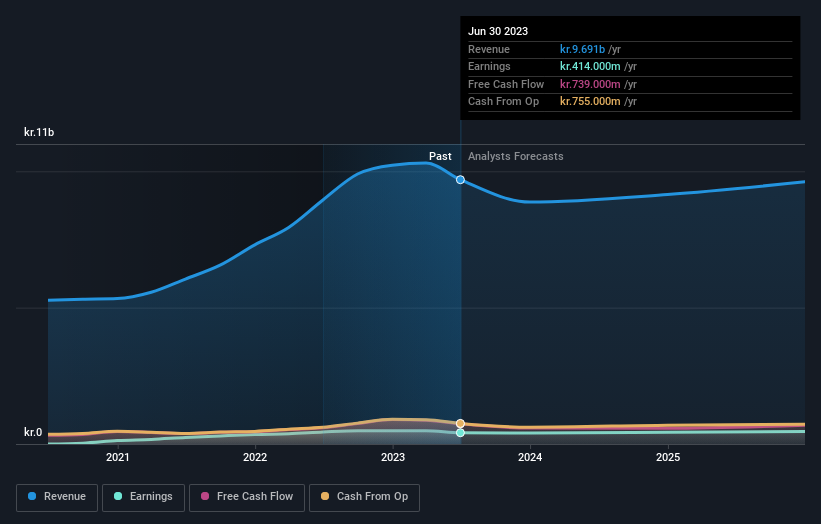Toggle the Revenue legend button
The image size is (821, 524).
(x=57, y=497)
